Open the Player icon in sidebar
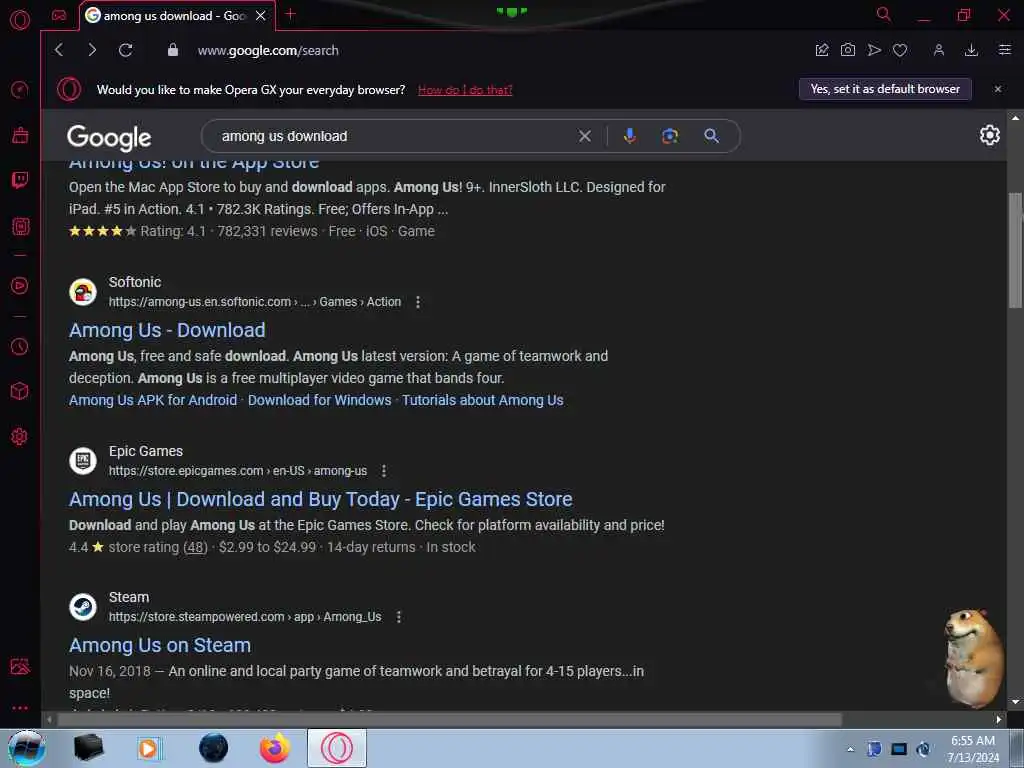Image resolution: width=1024 pixels, height=768 pixels. pyautogui.click(x=20, y=285)
